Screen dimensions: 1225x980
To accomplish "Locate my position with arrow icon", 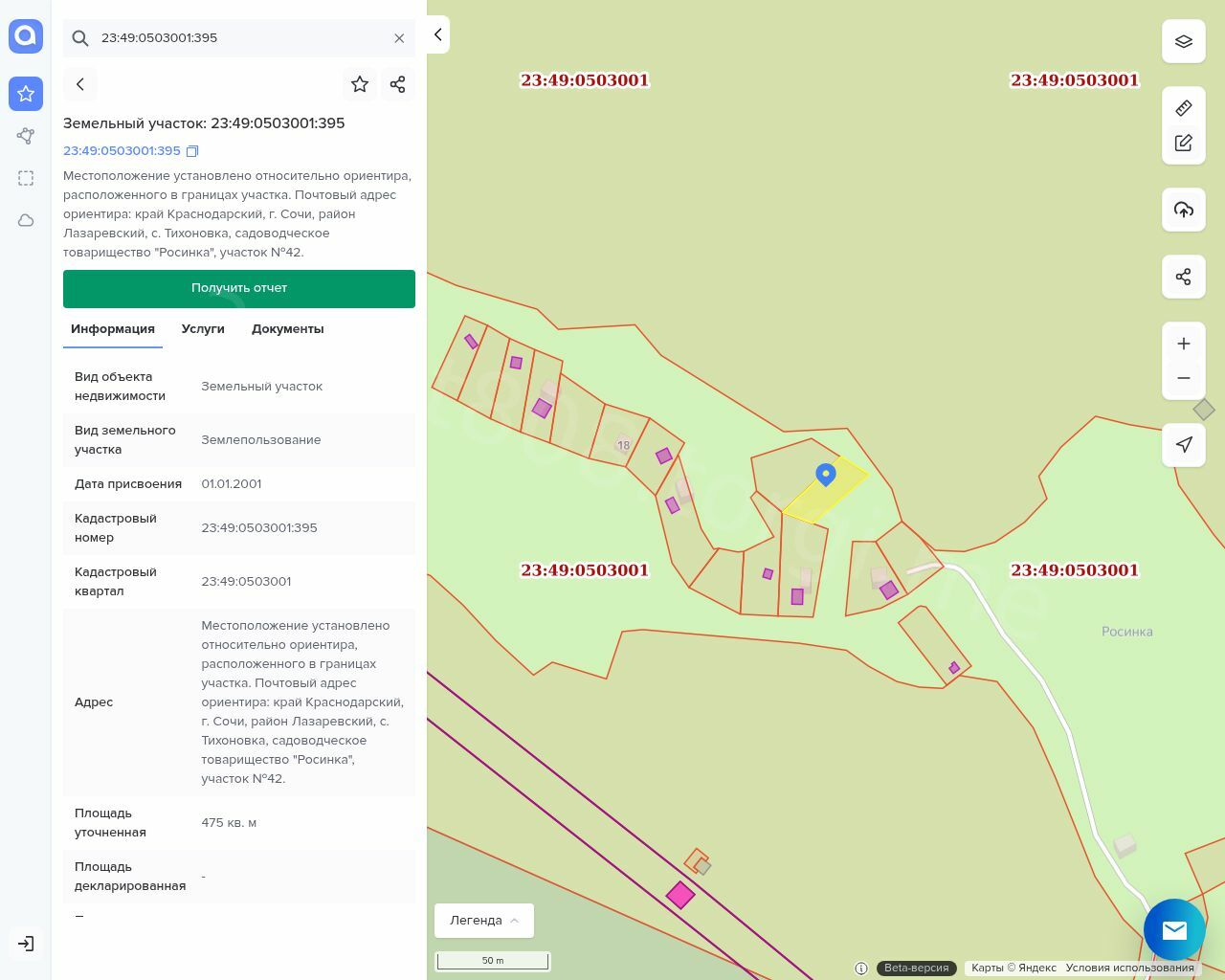I will pos(1183,445).
